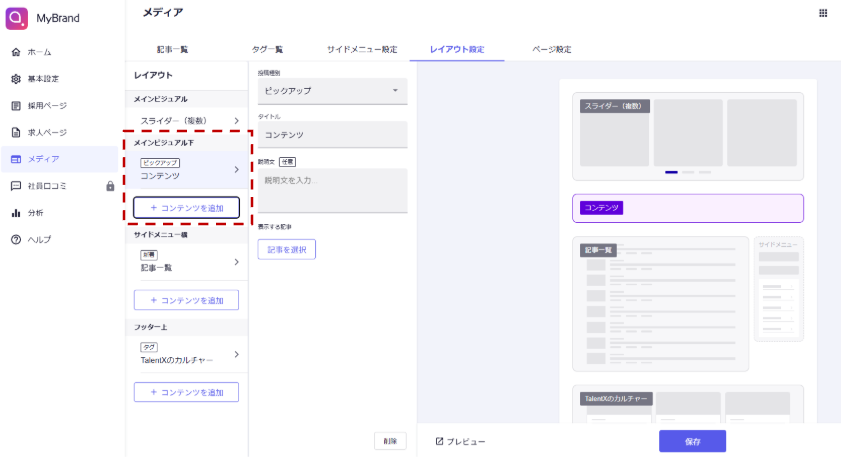Open 分析 chart in the sidebar

coord(35,213)
